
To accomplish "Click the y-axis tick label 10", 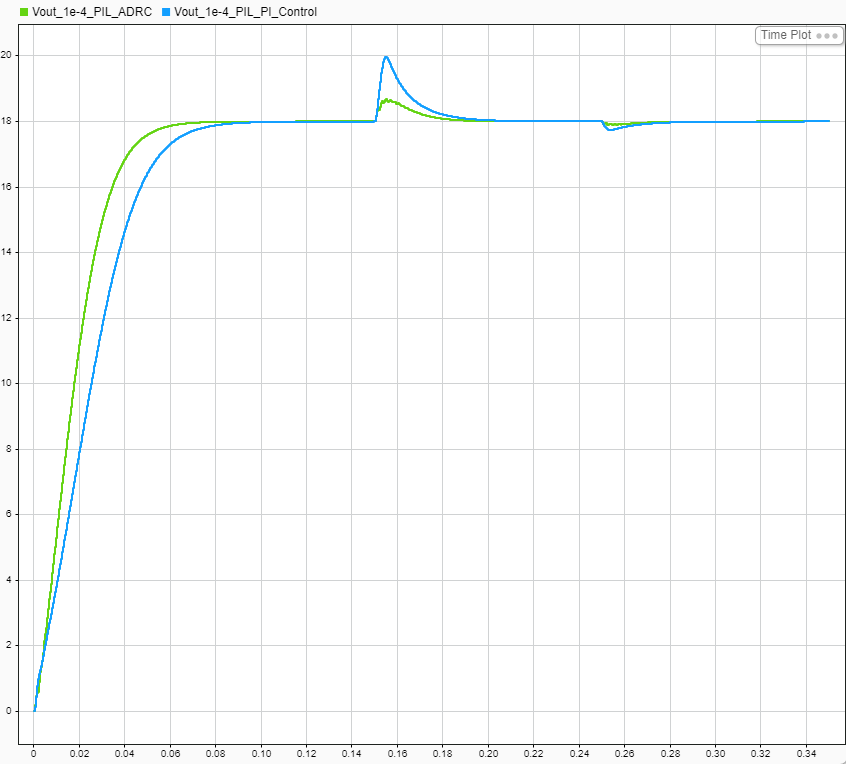I will tap(6, 383).
